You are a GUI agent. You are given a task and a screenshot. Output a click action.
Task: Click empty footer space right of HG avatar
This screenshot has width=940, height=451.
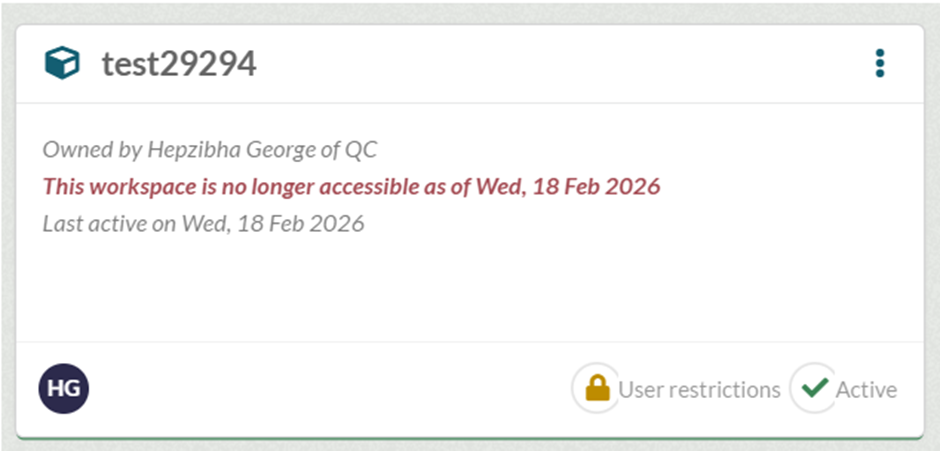pos(320,389)
